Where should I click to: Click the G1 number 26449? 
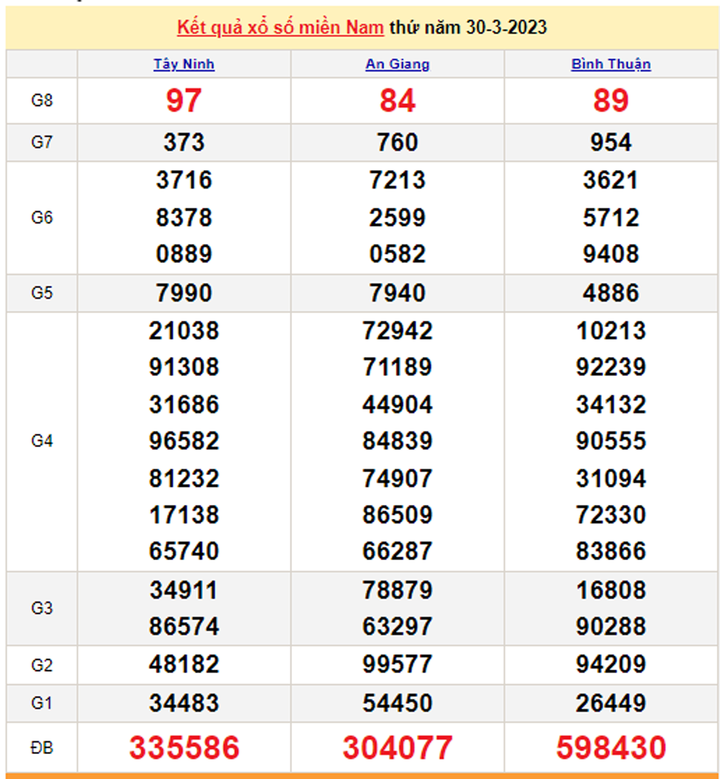pyautogui.click(x=610, y=703)
